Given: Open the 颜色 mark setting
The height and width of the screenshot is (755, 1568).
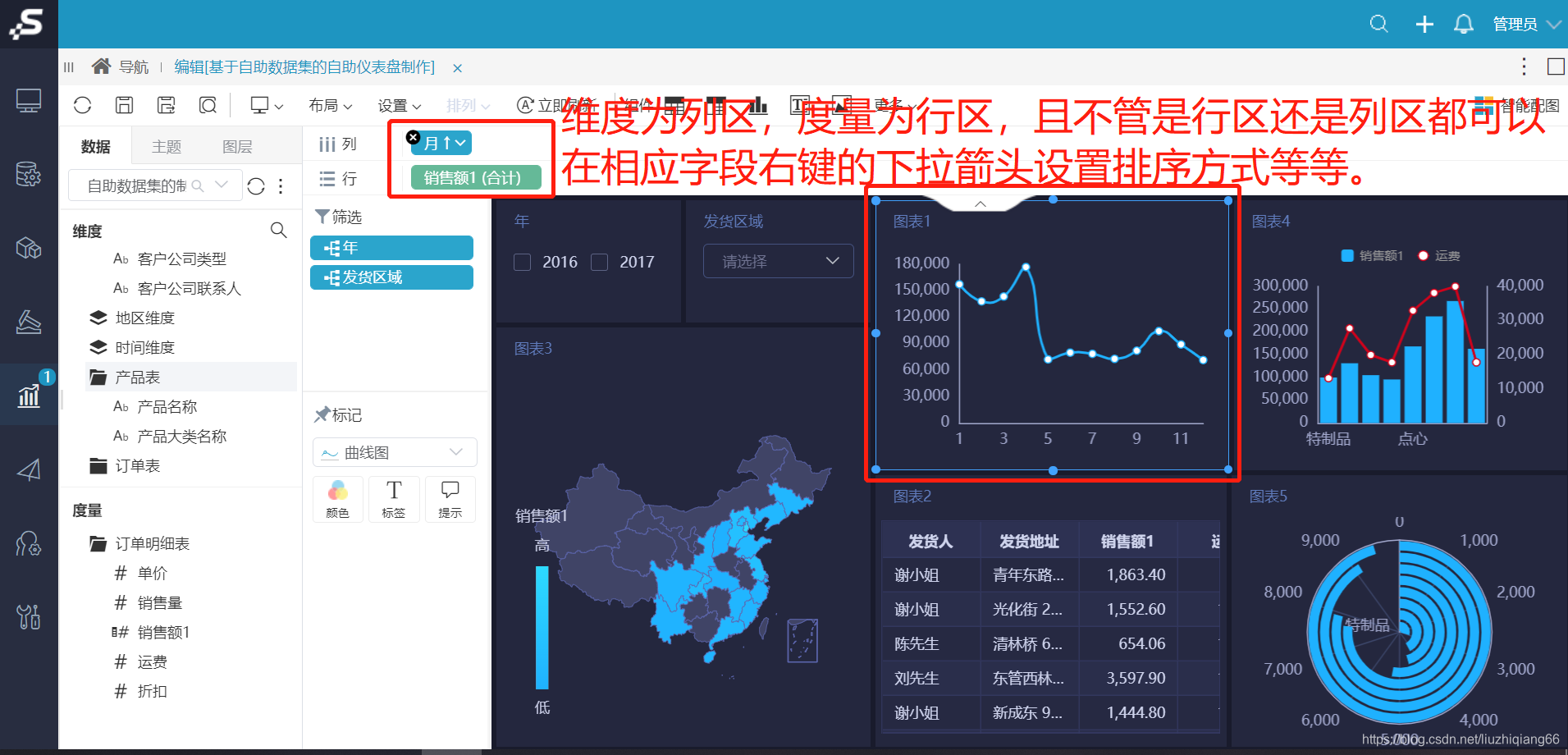Looking at the screenshot, I should click(x=338, y=499).
